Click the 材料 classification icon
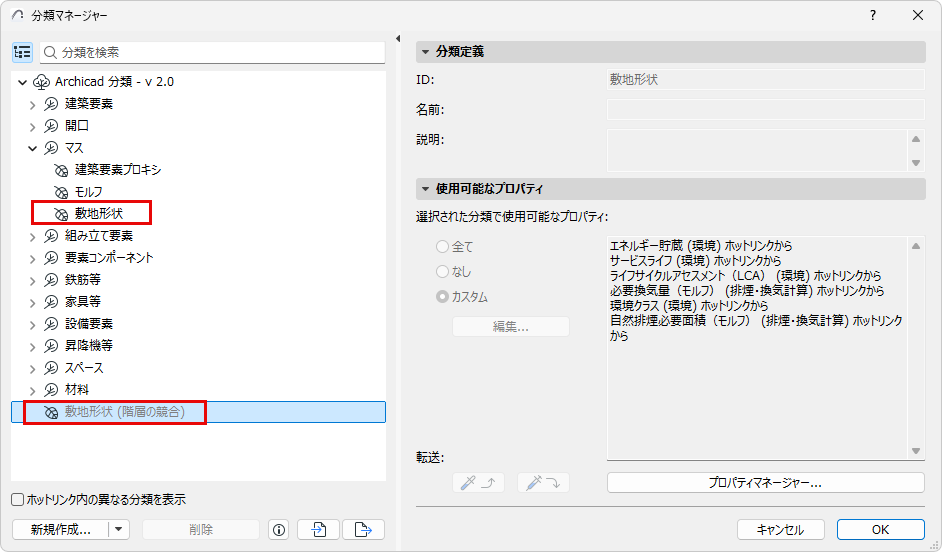The width and height of the screenshot is (942, 552). coord(51,390)
